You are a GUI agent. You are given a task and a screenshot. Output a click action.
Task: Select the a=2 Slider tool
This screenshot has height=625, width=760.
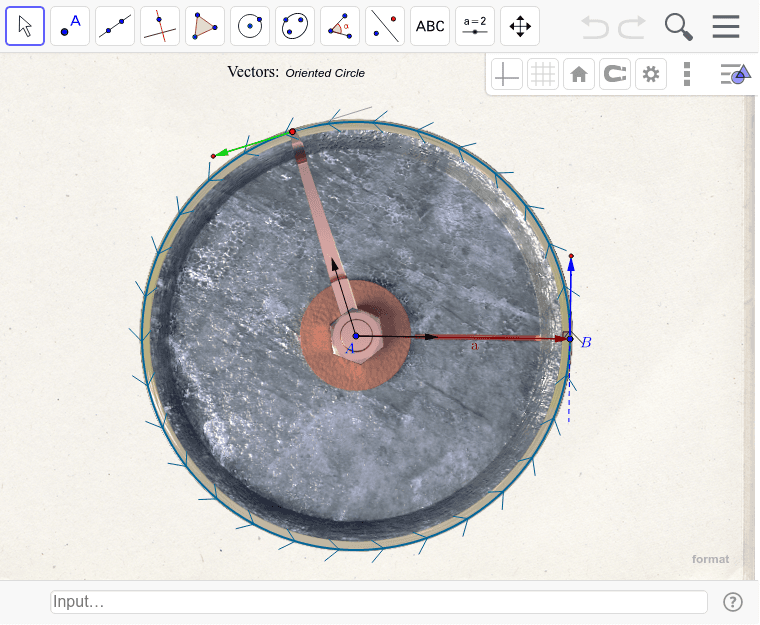point(475,26)
